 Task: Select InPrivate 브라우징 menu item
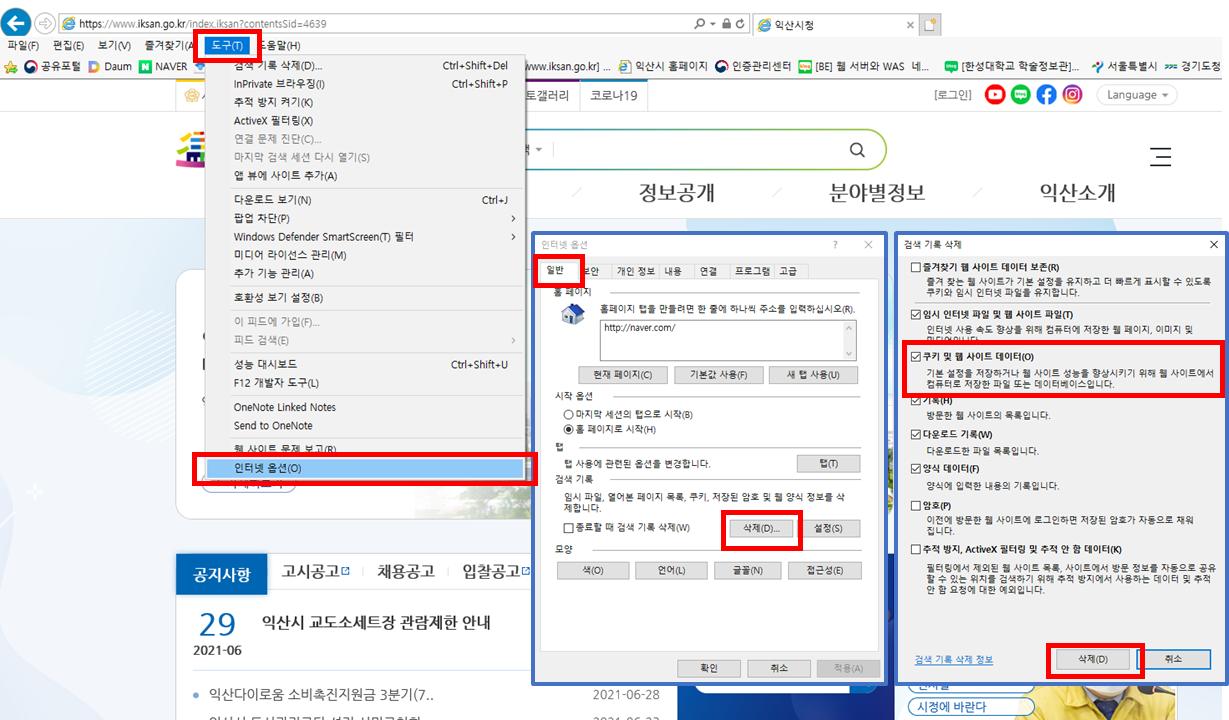365,84
